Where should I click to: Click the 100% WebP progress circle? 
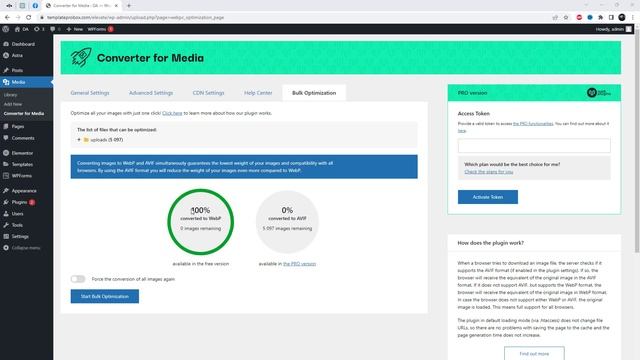coord(200,222)
